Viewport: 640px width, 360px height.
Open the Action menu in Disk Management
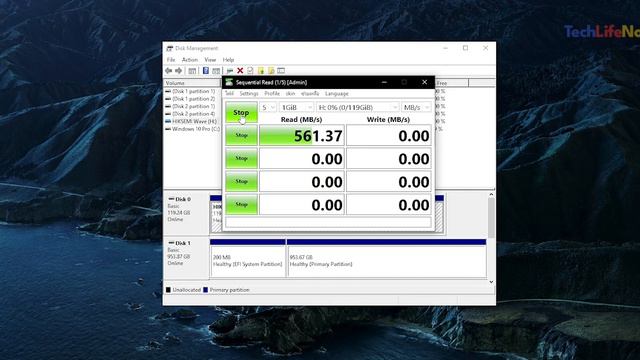(190, 60)
